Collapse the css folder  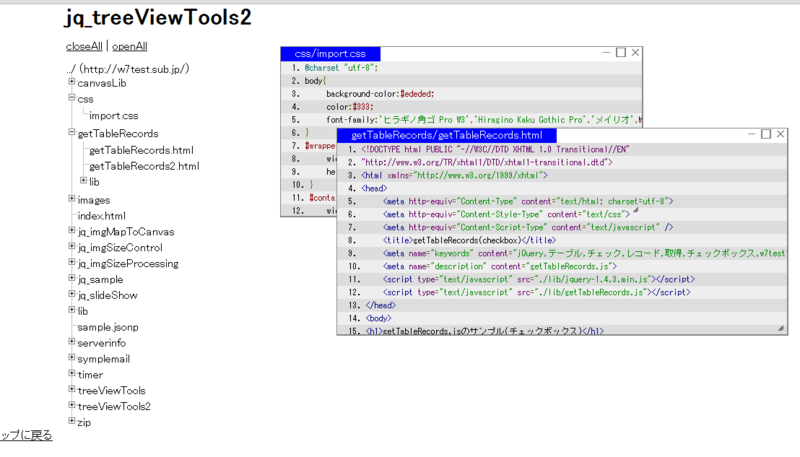coord(71,97)
